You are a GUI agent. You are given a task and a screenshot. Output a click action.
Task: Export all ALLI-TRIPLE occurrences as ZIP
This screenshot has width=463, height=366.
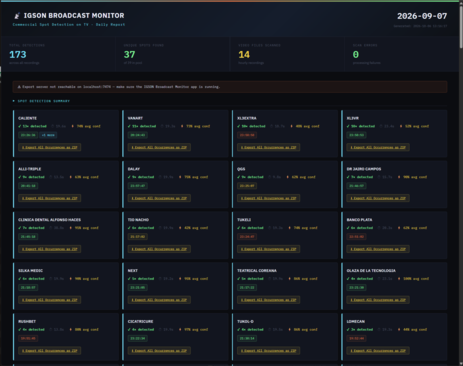point(49,198)
